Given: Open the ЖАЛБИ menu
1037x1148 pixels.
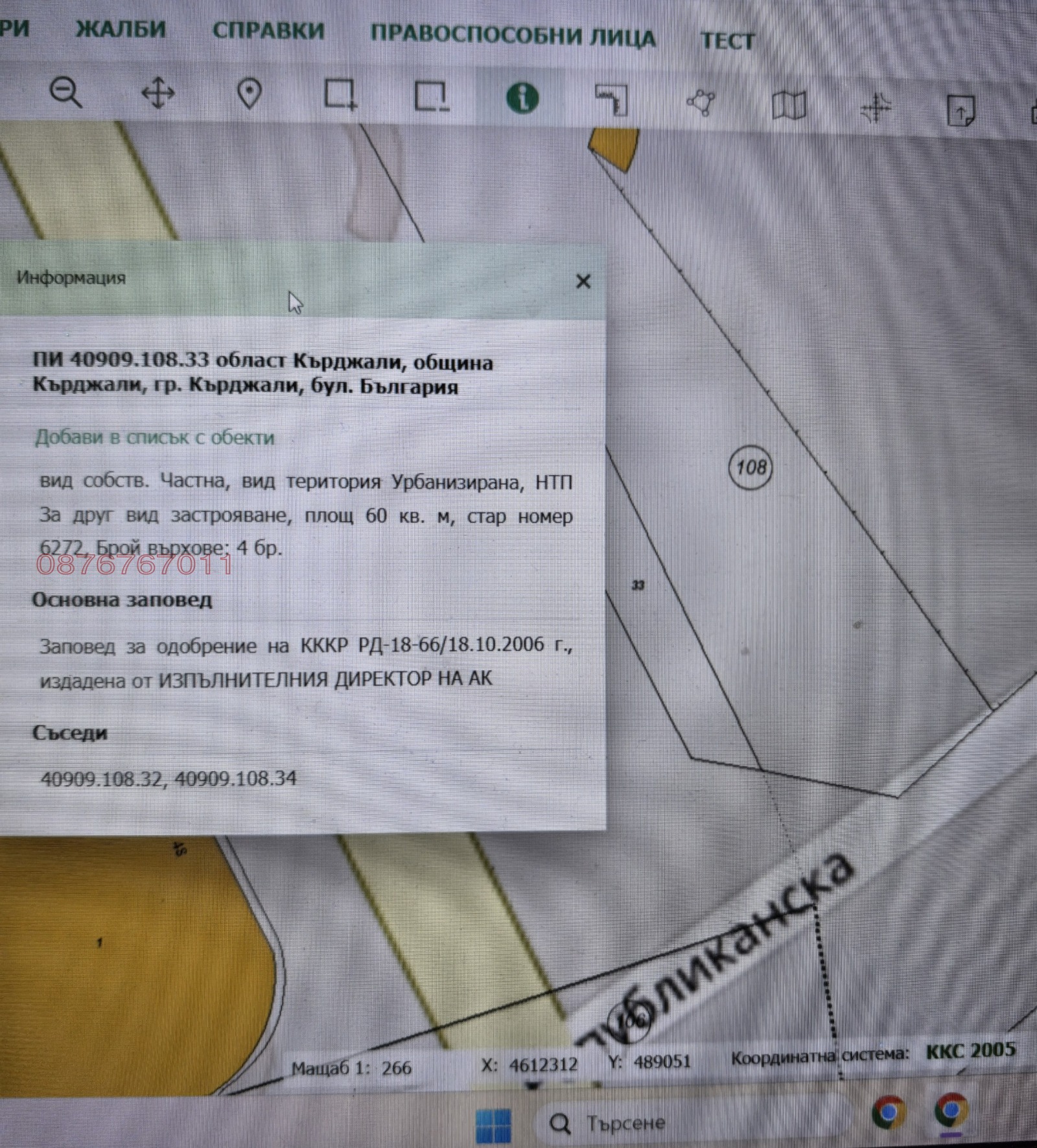Looking at the screenshot, I should tap(121, 30).
